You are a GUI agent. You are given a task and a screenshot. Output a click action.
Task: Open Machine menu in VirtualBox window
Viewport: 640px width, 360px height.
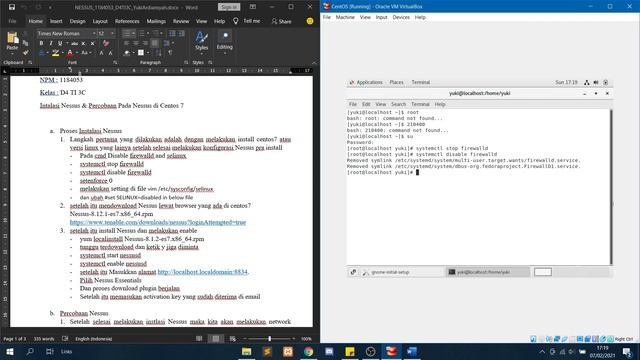click(345, 17)
